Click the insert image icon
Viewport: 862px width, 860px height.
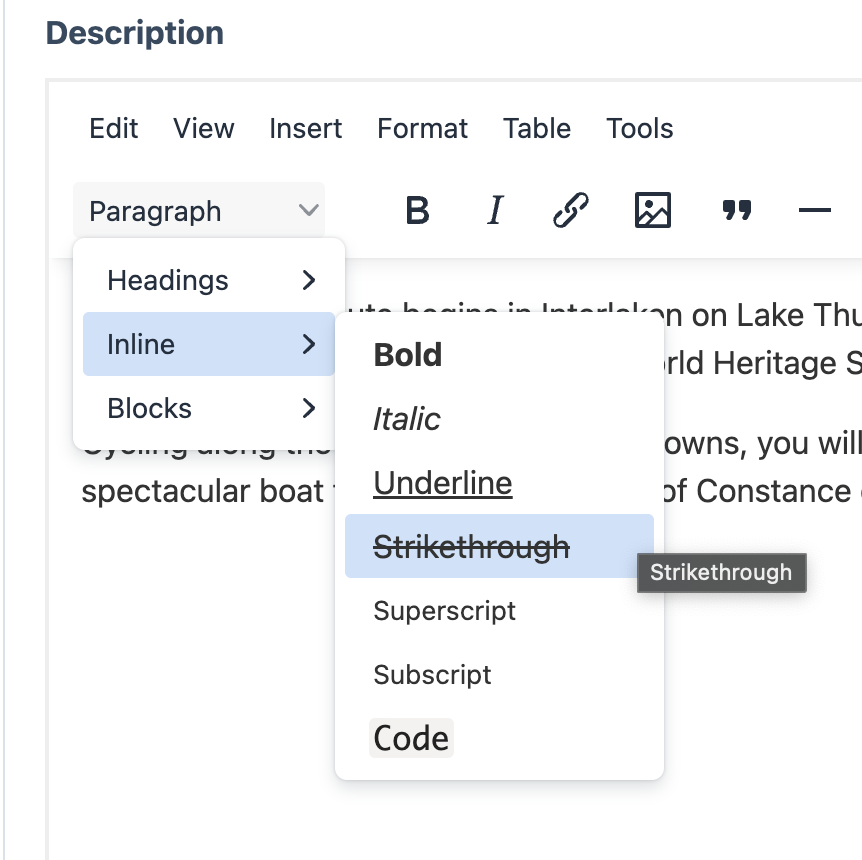653,211
